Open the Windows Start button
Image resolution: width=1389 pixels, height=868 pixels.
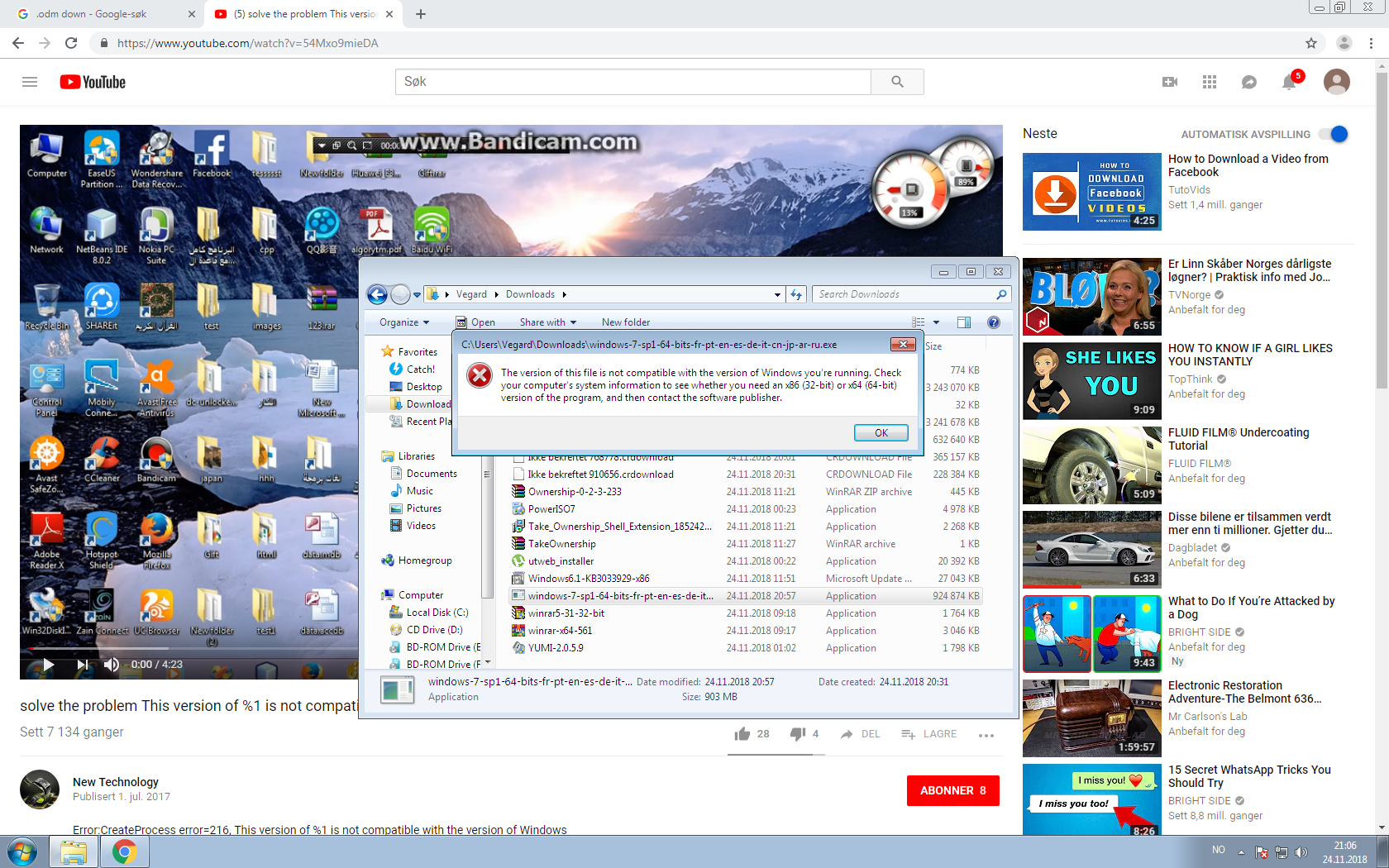(22, 851)
